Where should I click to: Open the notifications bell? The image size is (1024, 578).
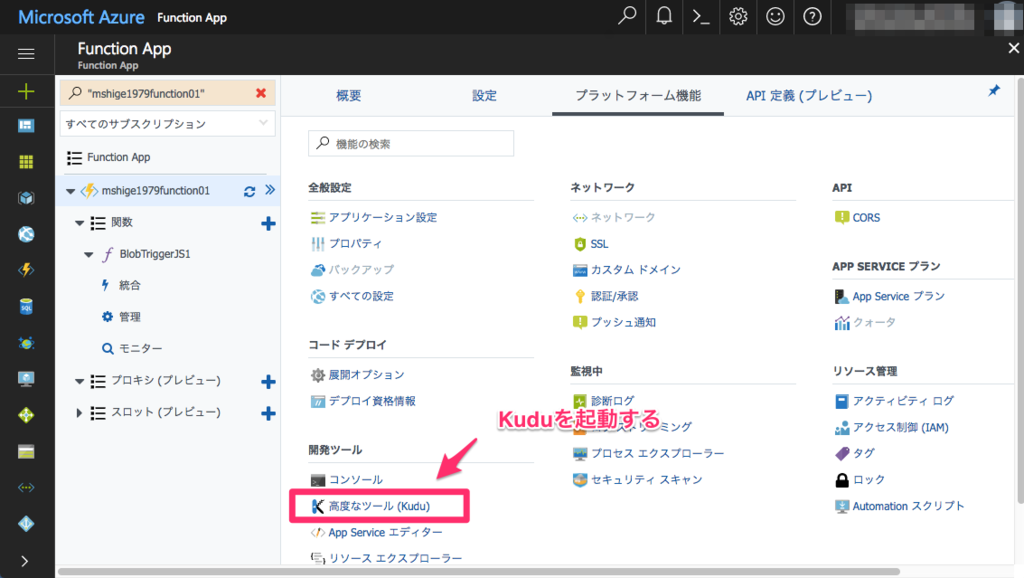coord(664,16)
